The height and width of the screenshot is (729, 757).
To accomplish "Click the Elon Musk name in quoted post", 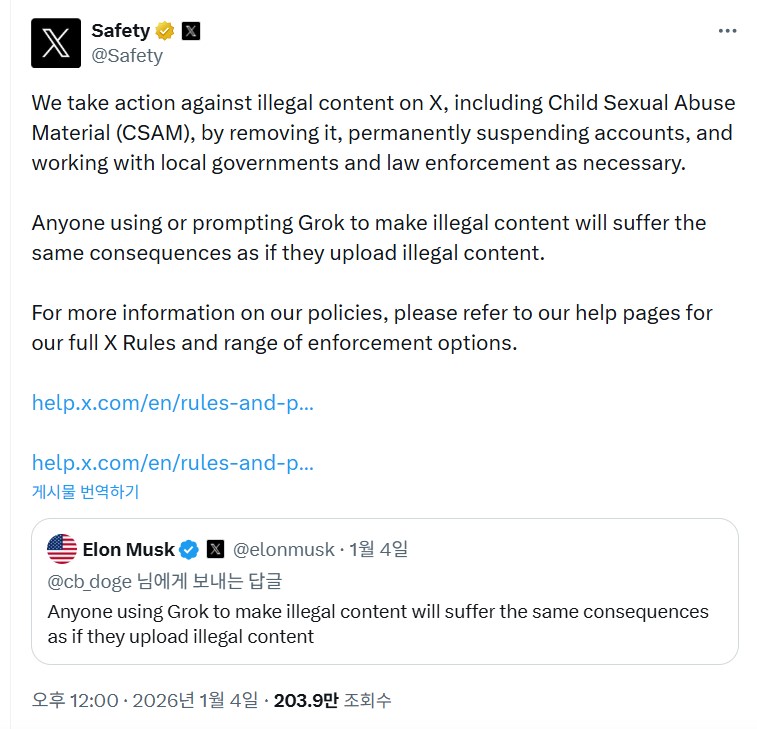I will tap(128, 549).
